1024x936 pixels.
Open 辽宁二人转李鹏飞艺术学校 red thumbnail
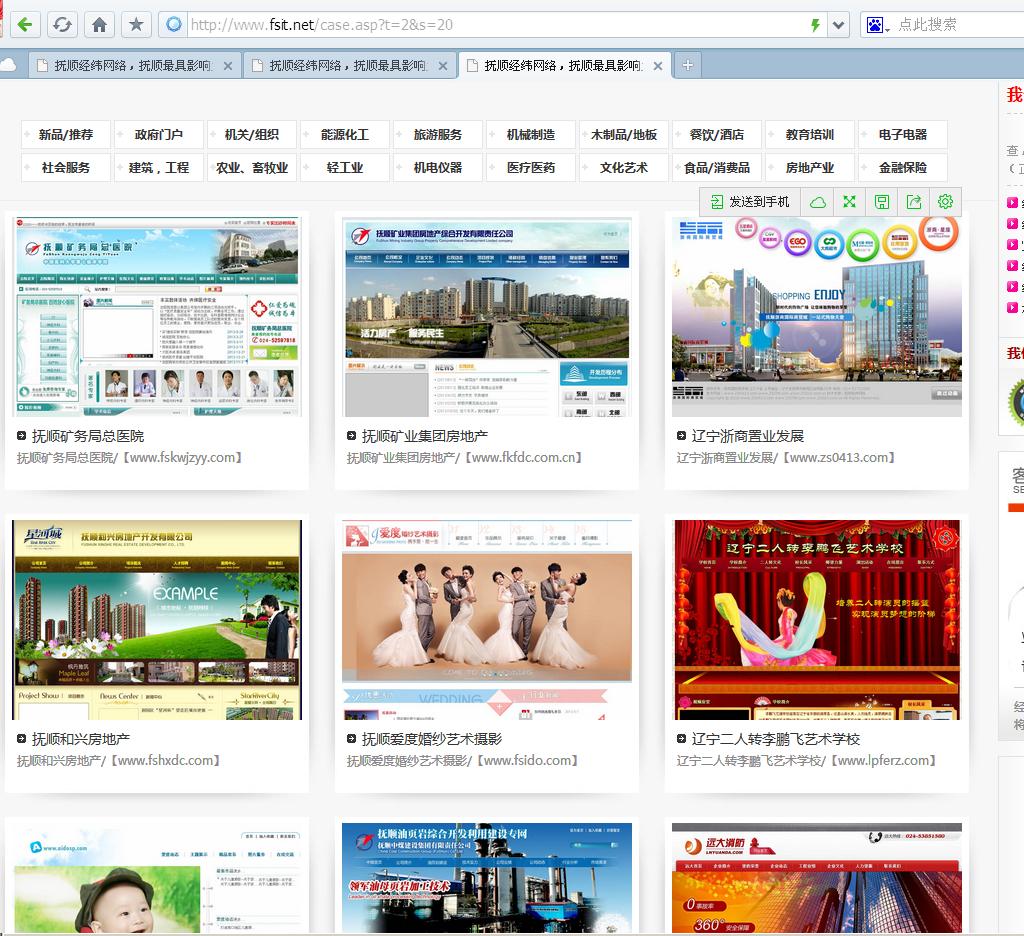tap(817, 620)
